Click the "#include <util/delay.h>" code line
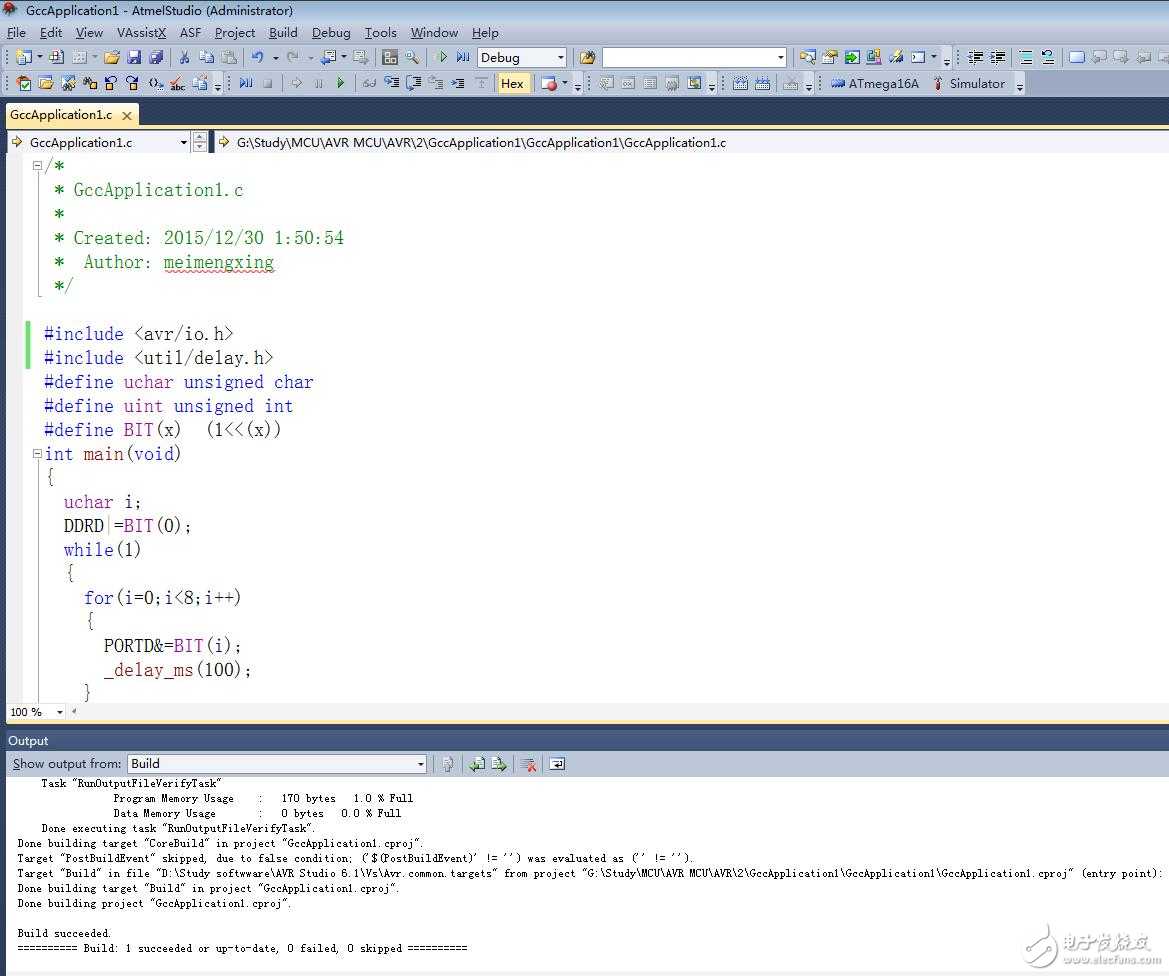This screenshot has width=1169, height=976. pos(158,358)
